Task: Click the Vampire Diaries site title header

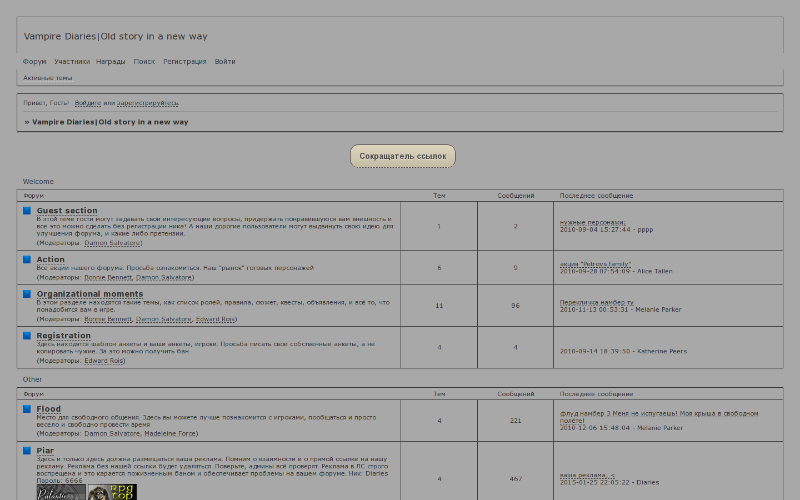Action: (116, 36)
